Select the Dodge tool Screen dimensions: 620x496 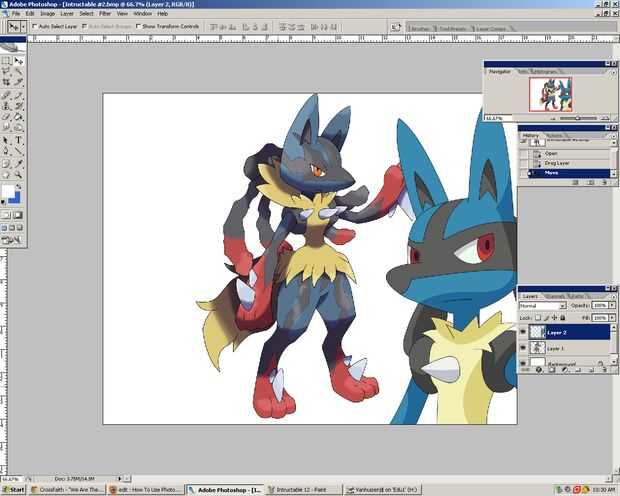click(18, 127)
